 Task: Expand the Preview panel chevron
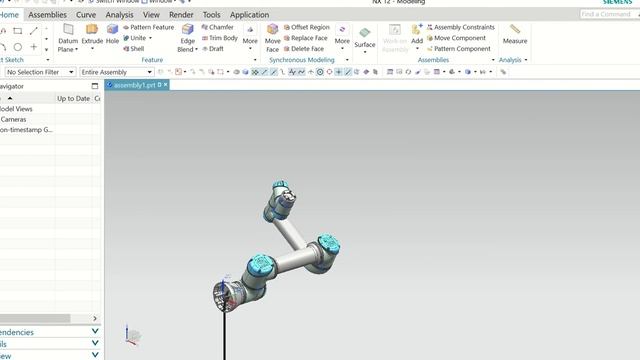95,355
